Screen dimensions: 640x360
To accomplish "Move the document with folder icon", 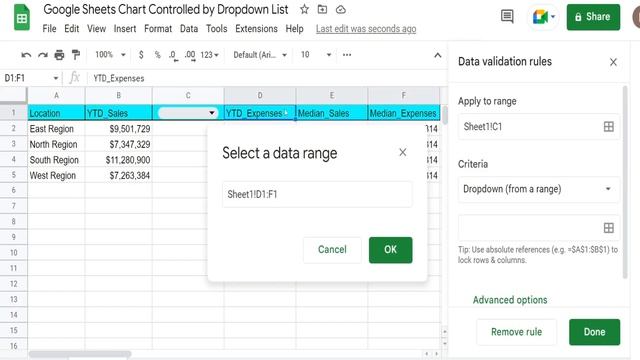I will [x=322, y=9].
